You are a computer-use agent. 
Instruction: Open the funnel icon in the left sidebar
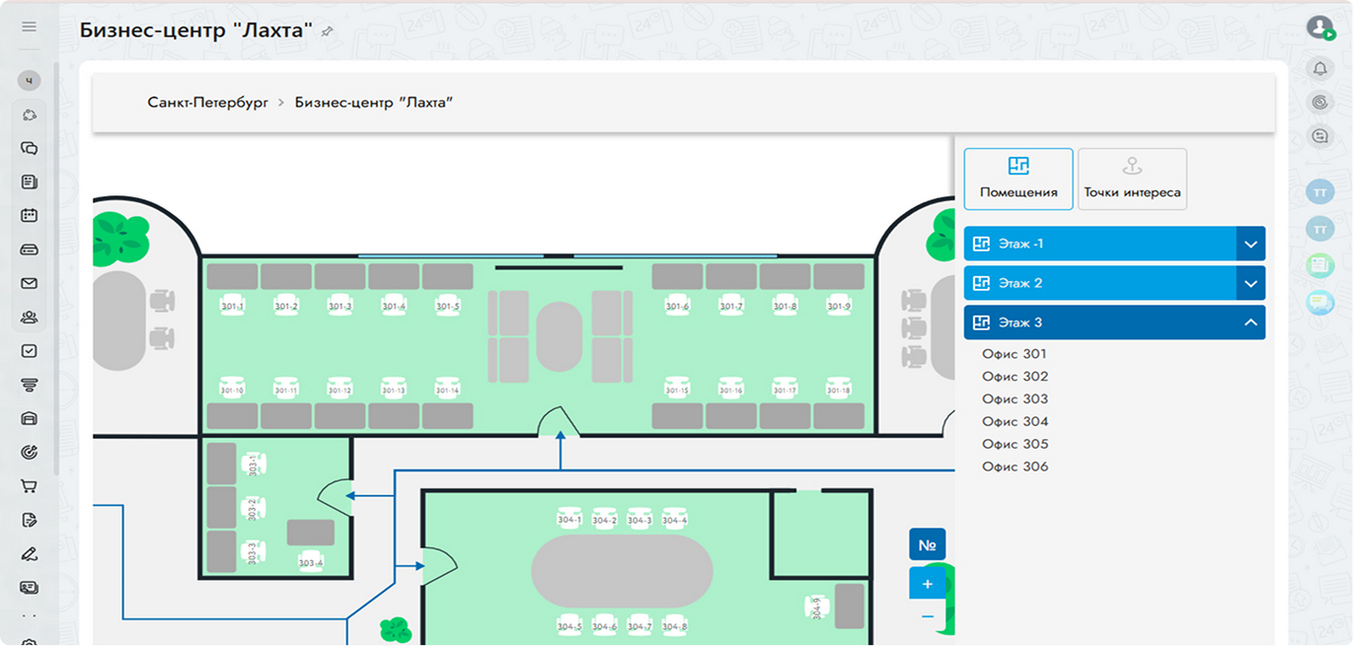(29, 385)
